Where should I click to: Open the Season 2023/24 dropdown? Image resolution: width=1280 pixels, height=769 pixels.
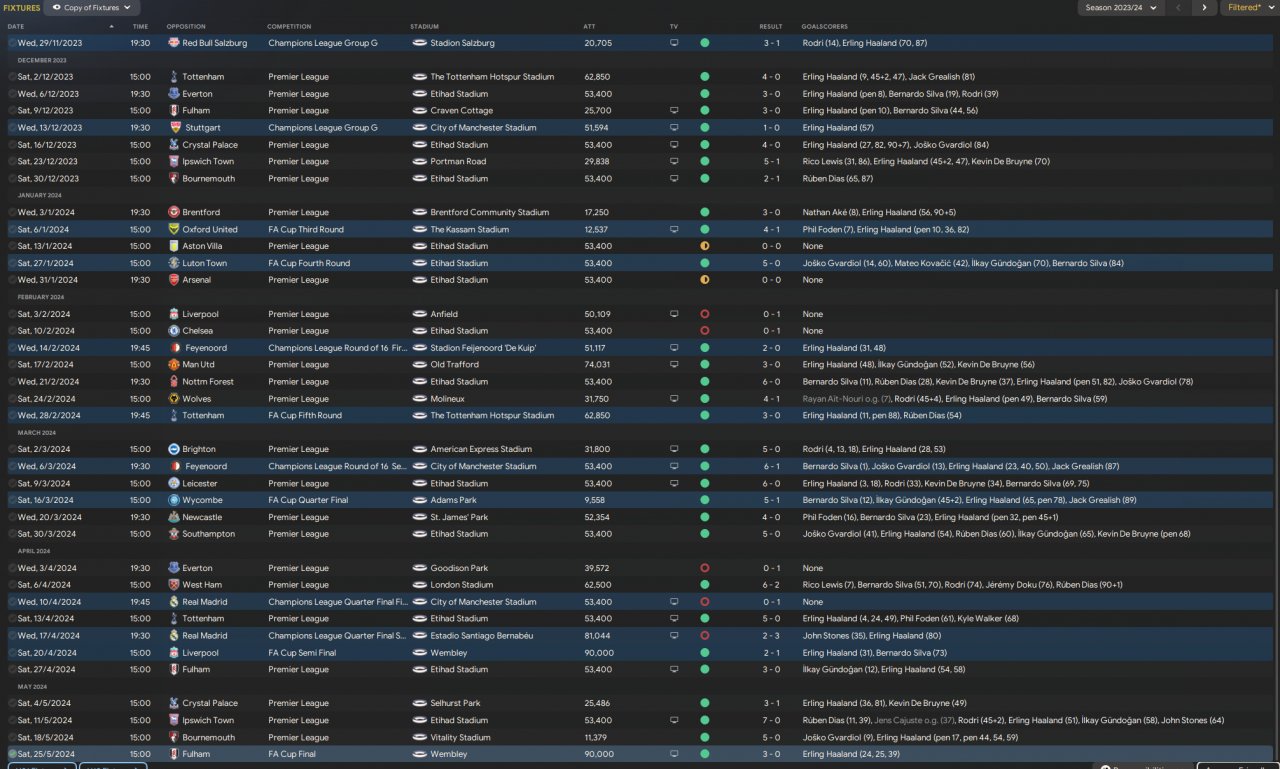[1120, 8]
